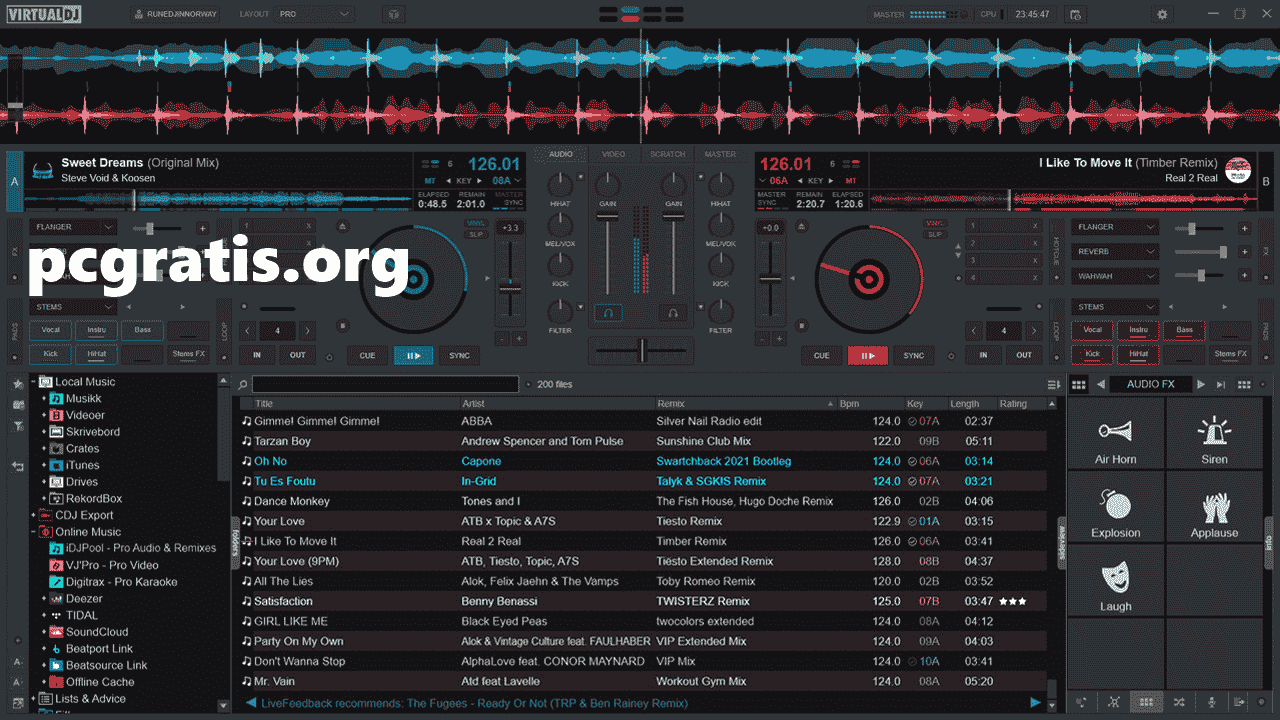The width and height of the screenshot is (1280, 720).
Task: Open right deck REVERB effect dropdown
Action: click(1114, 252)
